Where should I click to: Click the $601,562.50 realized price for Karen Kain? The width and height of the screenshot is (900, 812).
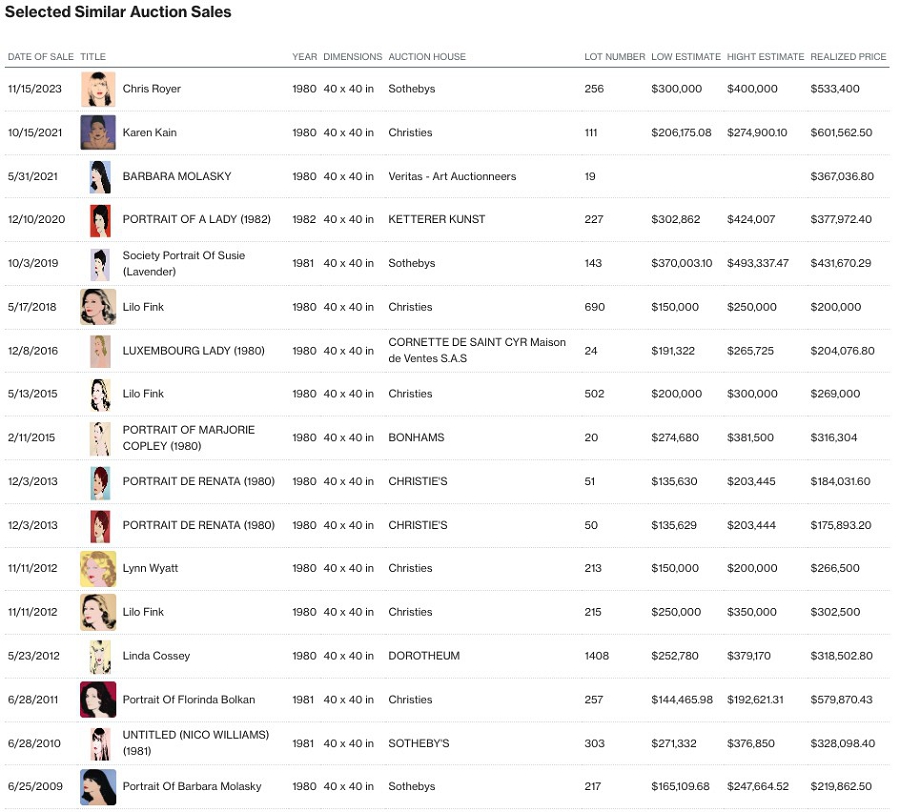click(x=841, y=133)
